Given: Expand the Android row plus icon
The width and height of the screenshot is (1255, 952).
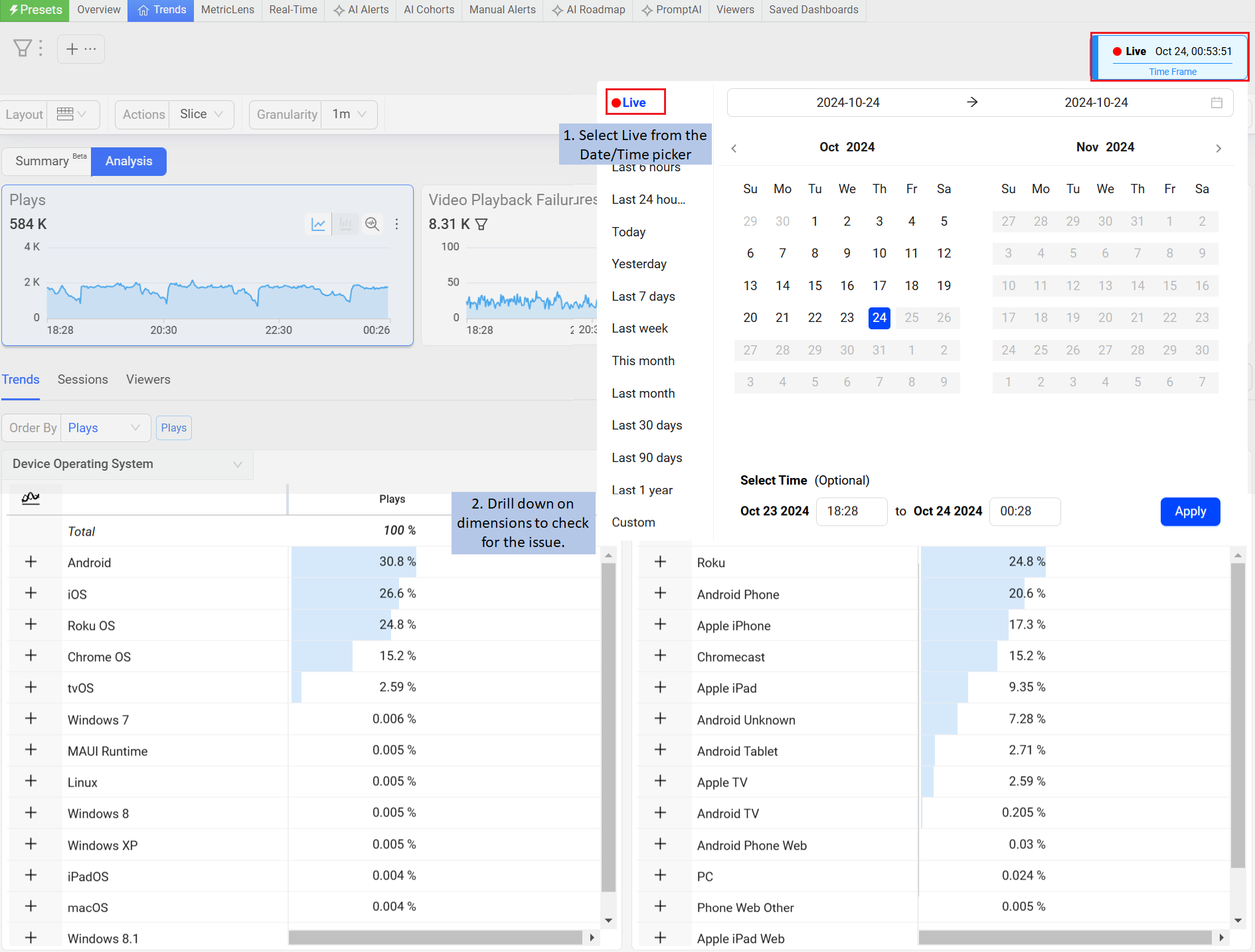Looking at the screenshot, I should [31, 562].
